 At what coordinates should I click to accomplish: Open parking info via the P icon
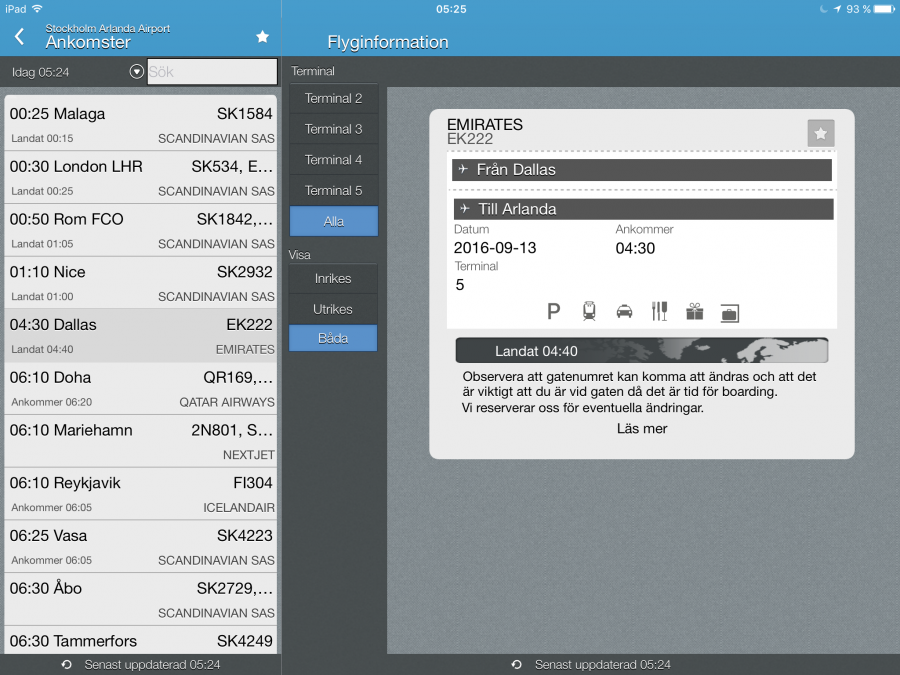553,311
